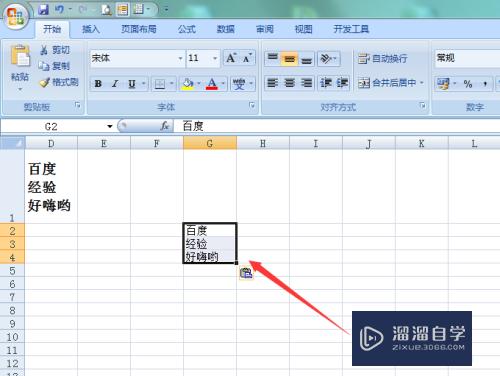Viewport: 500px width, 376px height.
Task: Open the font color dropdown arrow
Action: tap(223, 84)
